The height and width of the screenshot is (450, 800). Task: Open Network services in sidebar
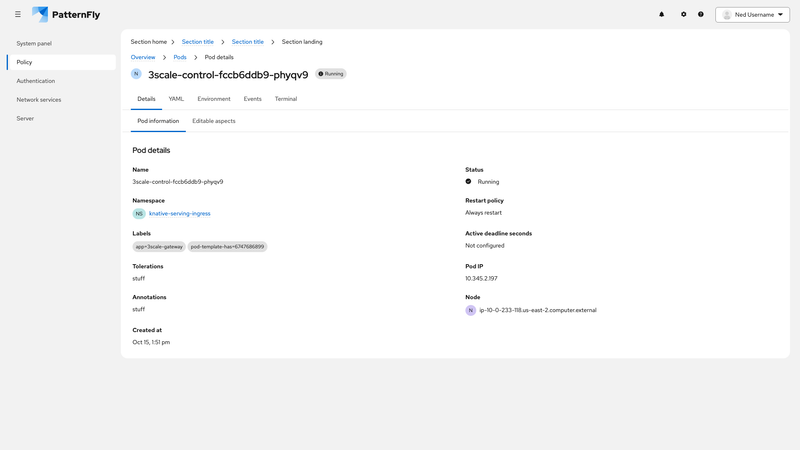(39, 99)
